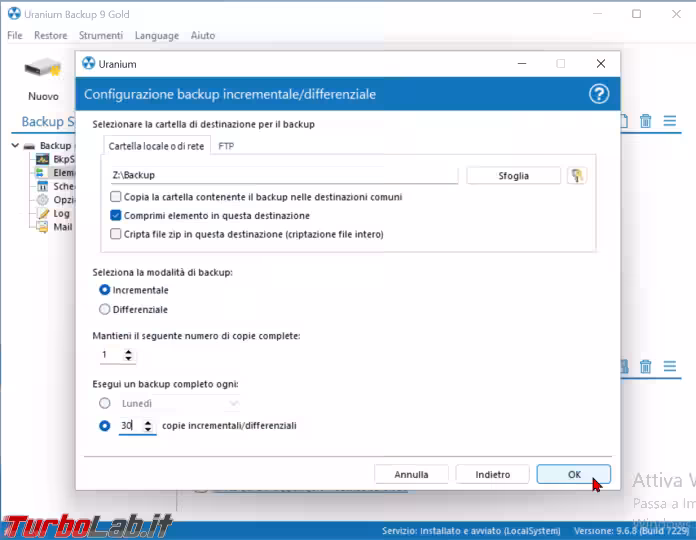Click Uranium Backup 9 Gold title logo
This screenshot has width=696, height=540.
[14, 14]
